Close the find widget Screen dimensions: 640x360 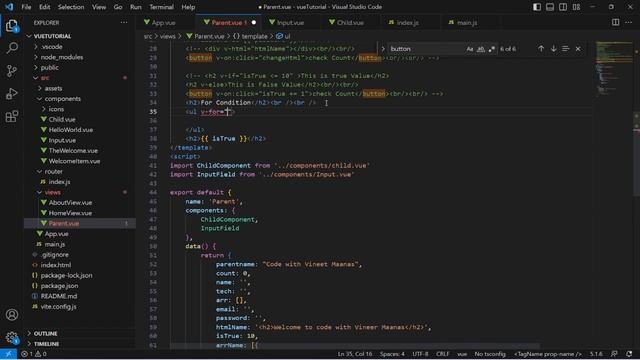(578, 49)
